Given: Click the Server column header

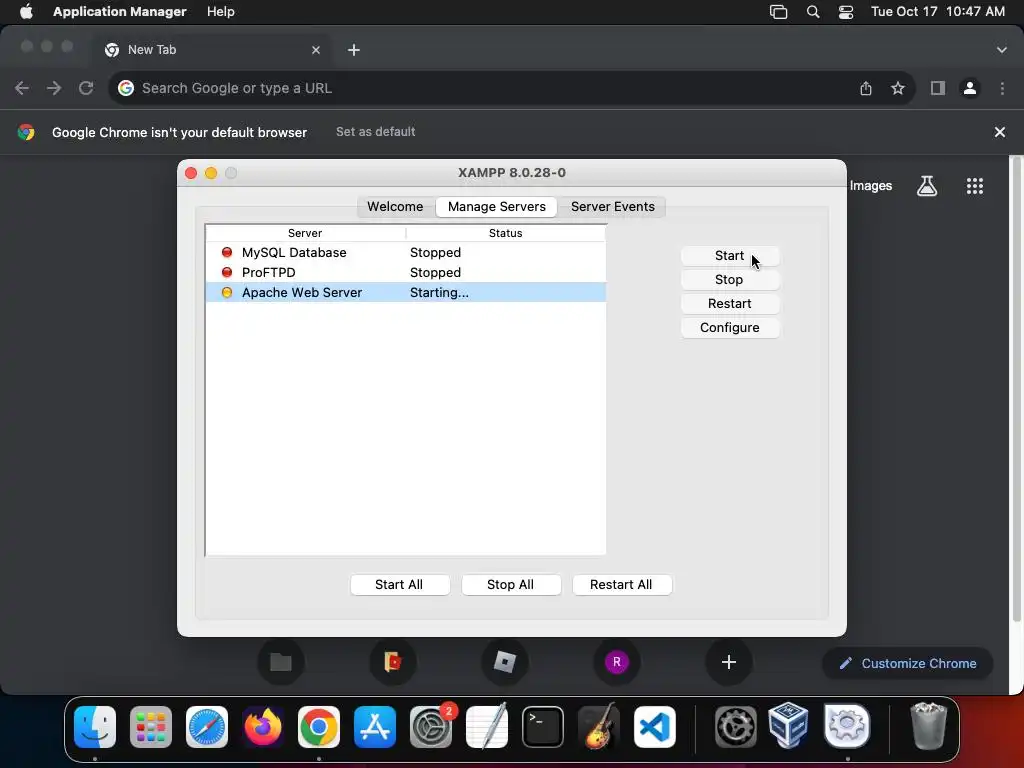Looking at the screenshot, I should [x=305, y=233].
